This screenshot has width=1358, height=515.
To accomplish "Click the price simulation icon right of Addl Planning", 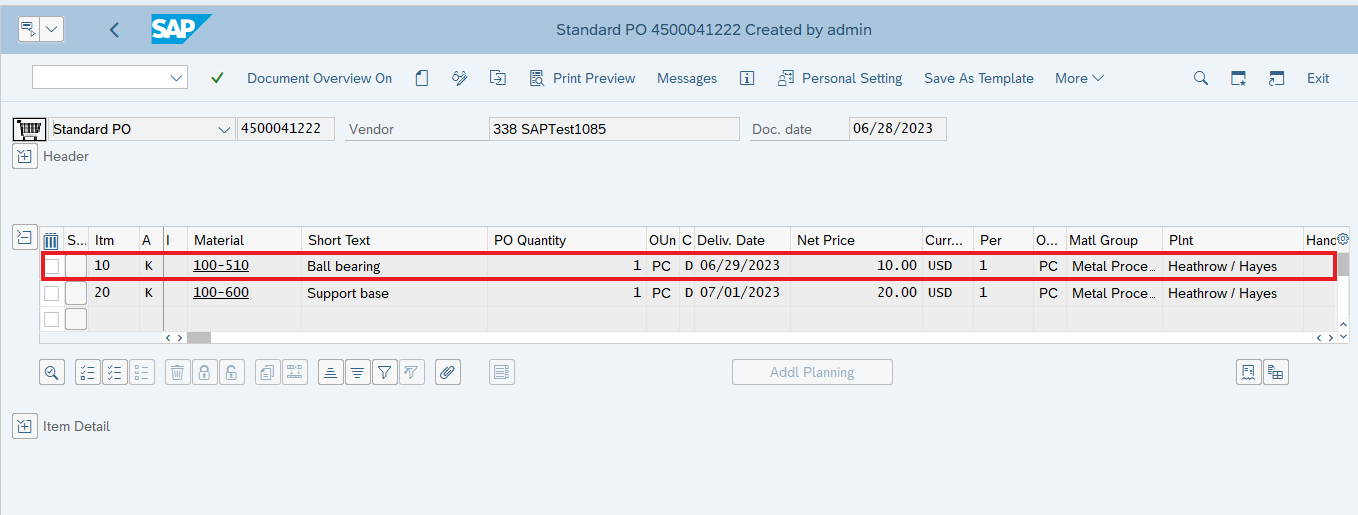I will point(1249,373).
